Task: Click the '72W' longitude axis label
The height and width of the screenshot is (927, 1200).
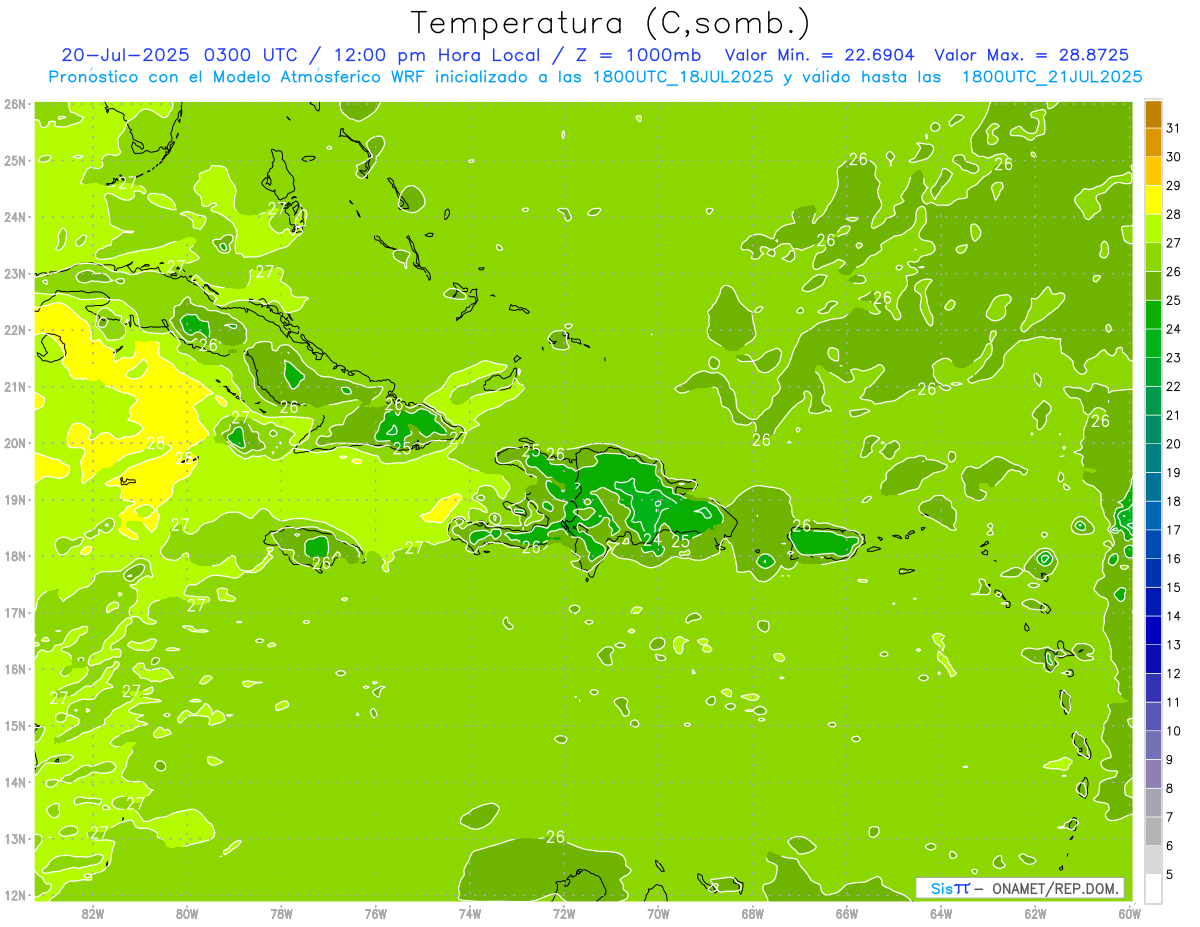Action: pos(564,913)
